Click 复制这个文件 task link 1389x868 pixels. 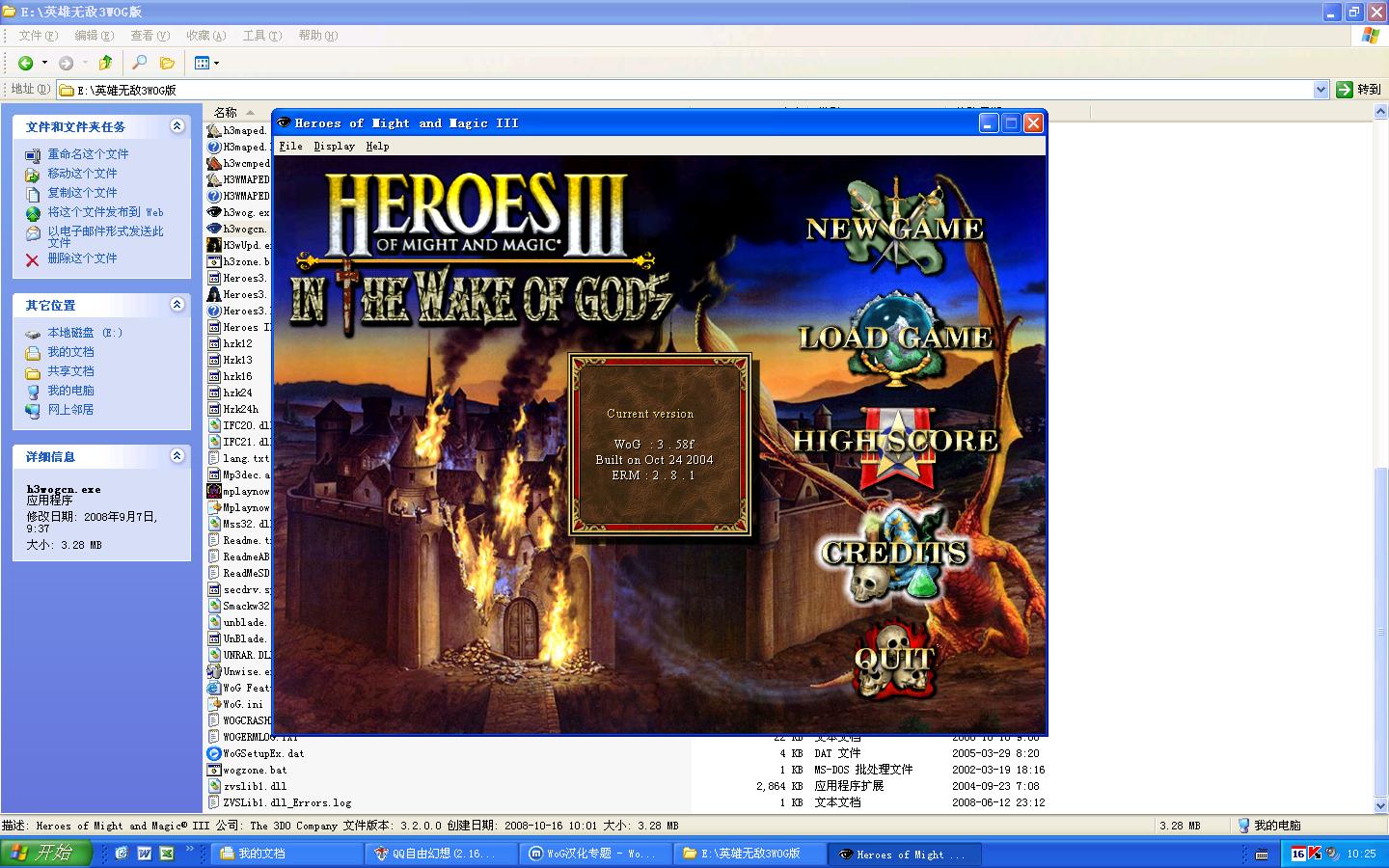[82, 193]
